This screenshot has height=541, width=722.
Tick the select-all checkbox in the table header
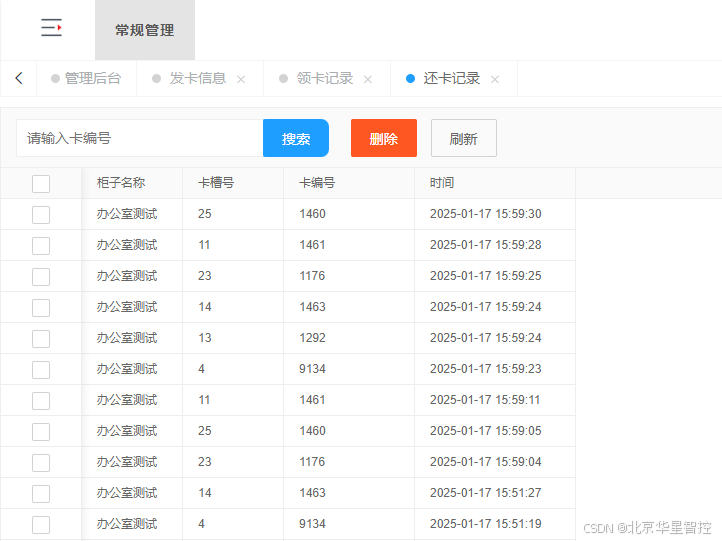coord(41,184)
